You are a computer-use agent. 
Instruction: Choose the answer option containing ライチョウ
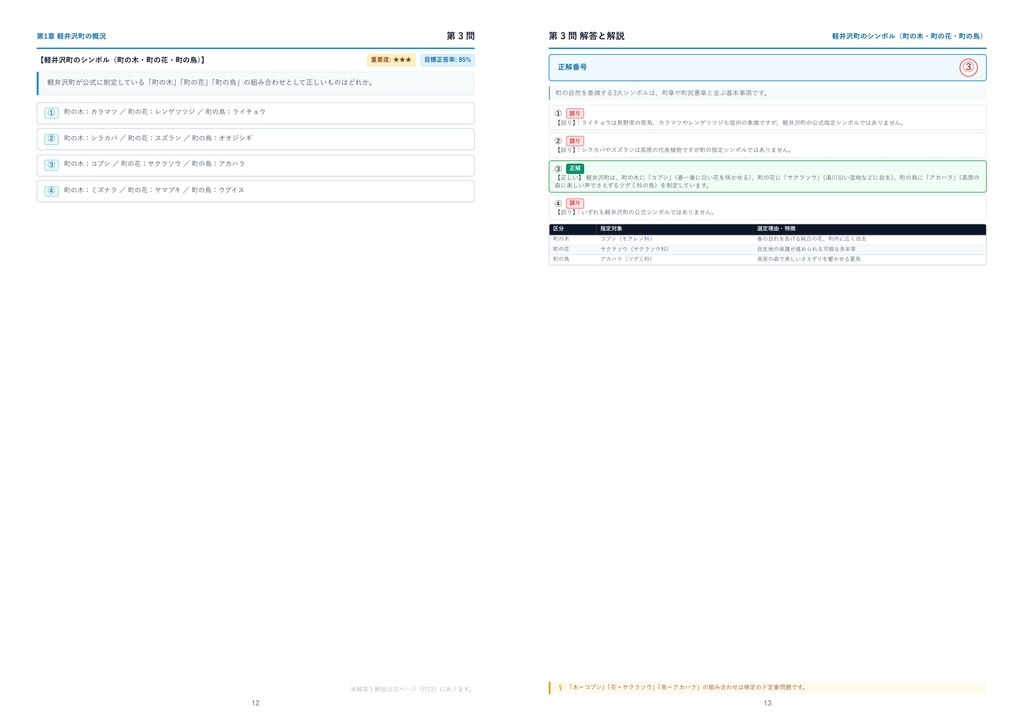[255, 113]
